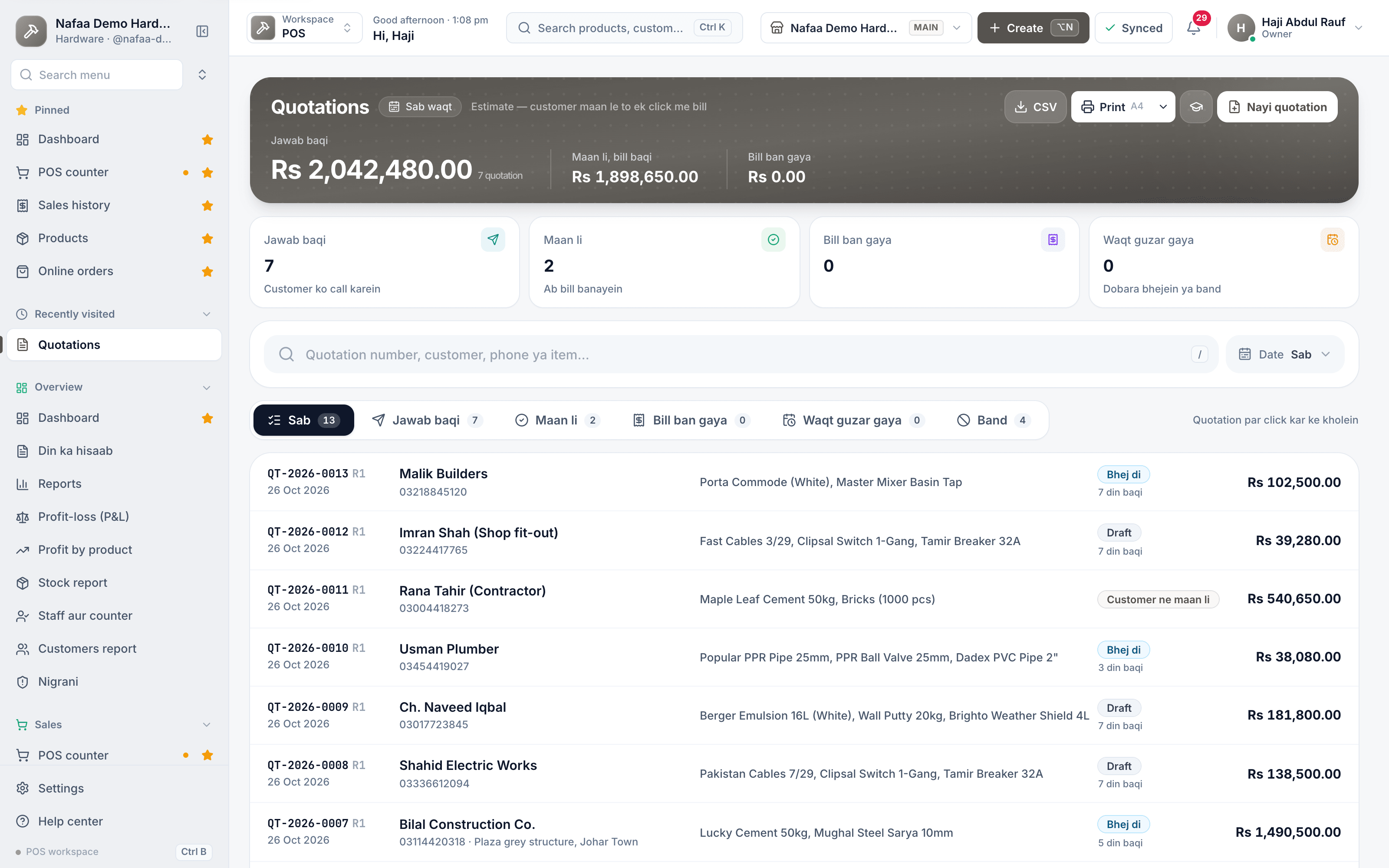Viewport: 1389px width, 868px height.
Task: Open Reports from sidebar
Action: point(114,484)
